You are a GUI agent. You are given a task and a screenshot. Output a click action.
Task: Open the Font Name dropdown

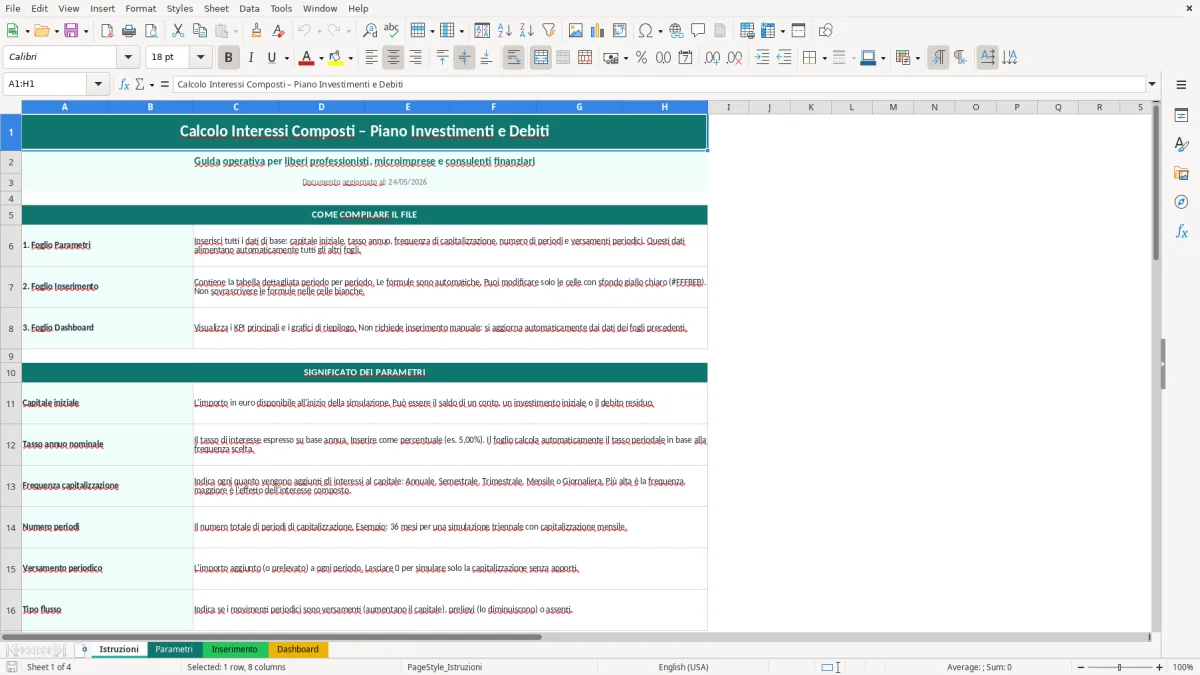(x=129, y=58)
